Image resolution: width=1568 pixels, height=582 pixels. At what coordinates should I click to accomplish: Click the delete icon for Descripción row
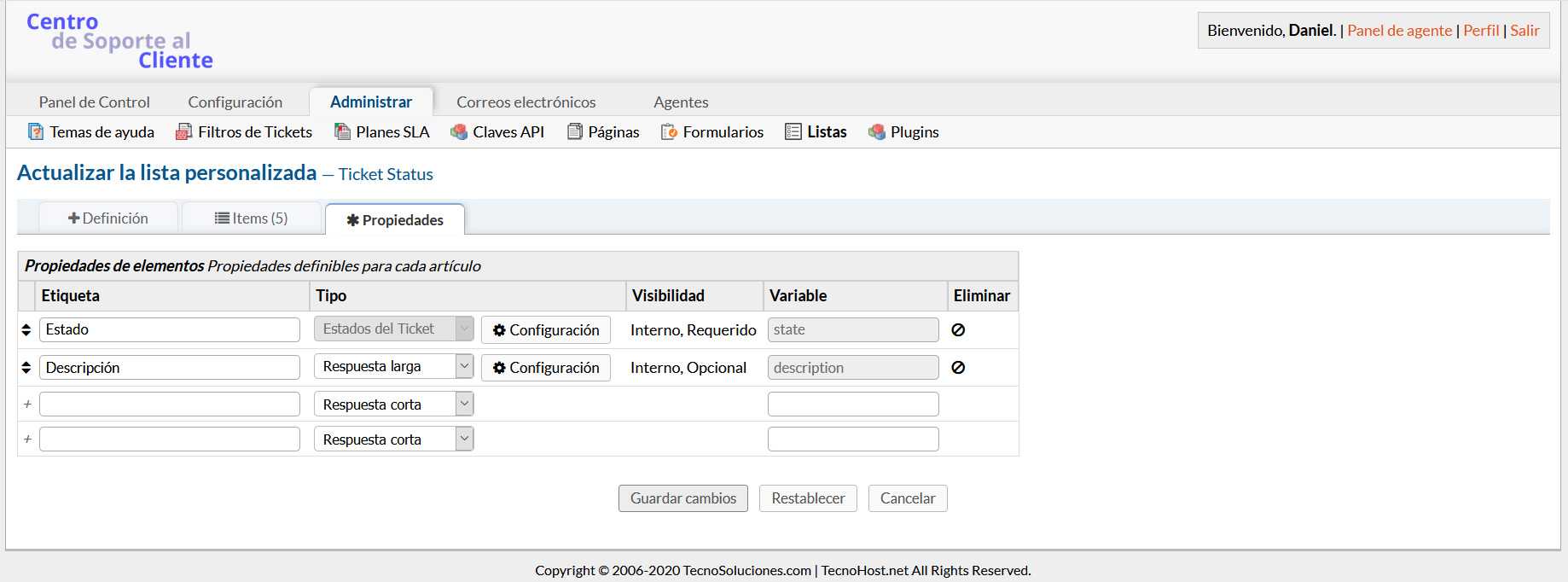tap(958, 368)
